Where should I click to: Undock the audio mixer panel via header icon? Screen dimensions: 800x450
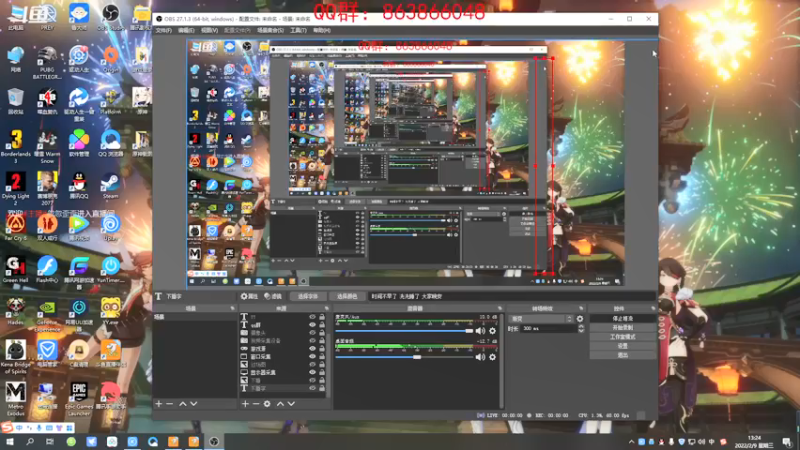point(499,308)
